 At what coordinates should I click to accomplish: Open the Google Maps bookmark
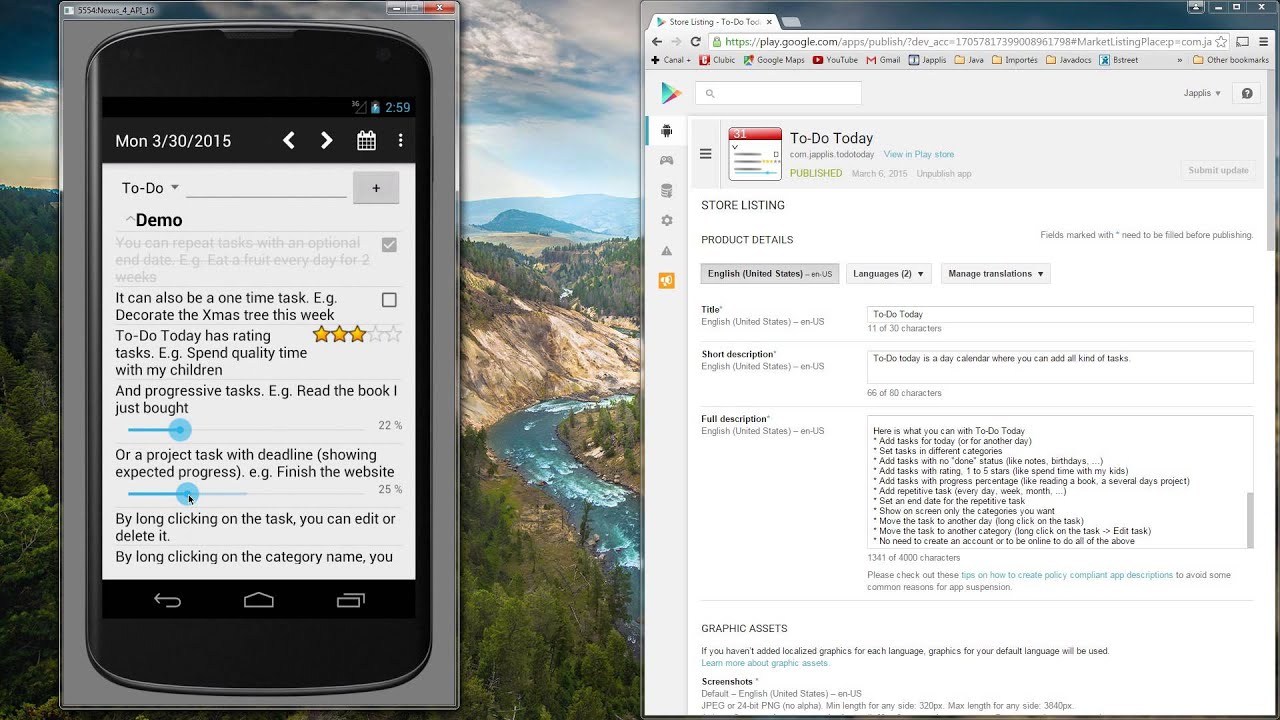[774, 60]
